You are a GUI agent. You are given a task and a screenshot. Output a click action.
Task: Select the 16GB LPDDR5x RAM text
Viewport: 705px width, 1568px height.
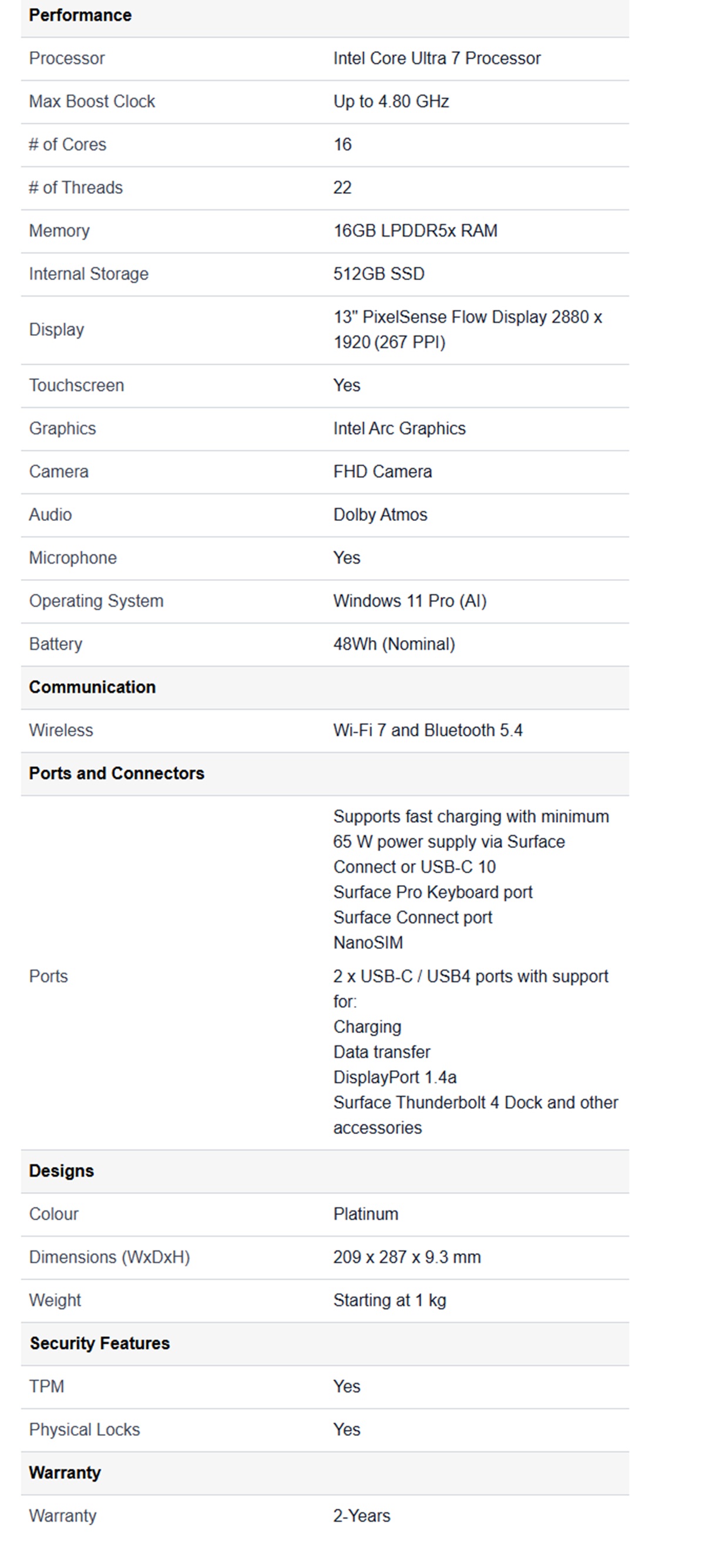[x=415, y=231]
